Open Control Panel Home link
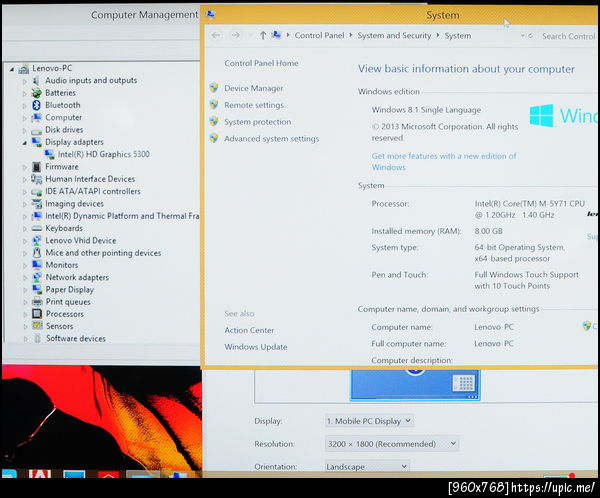The height and width of the screenshot is (498, 600). (261, 63)
